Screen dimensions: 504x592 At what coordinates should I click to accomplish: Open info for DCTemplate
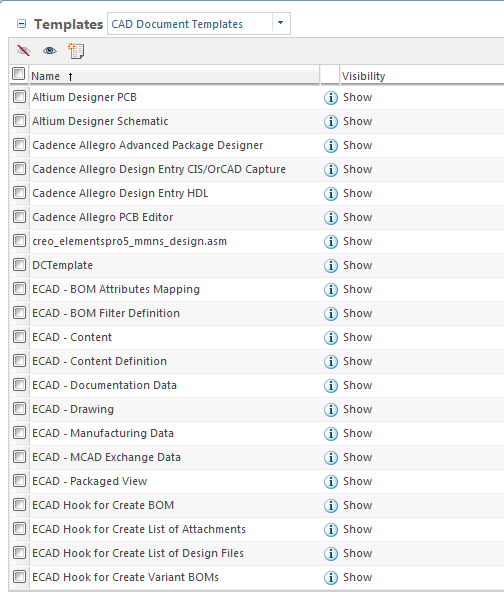tap(331, 266)
